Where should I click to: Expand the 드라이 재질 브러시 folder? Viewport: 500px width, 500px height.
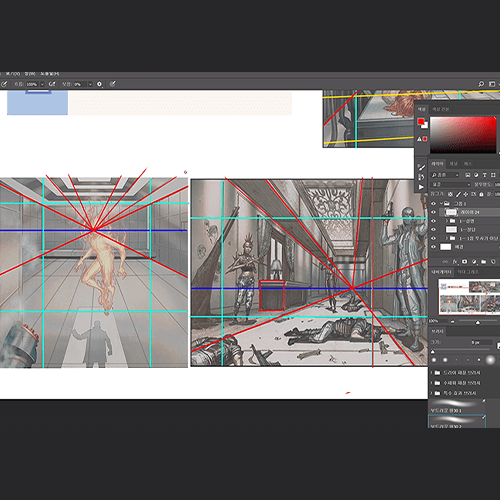click(x=431, y=372)
